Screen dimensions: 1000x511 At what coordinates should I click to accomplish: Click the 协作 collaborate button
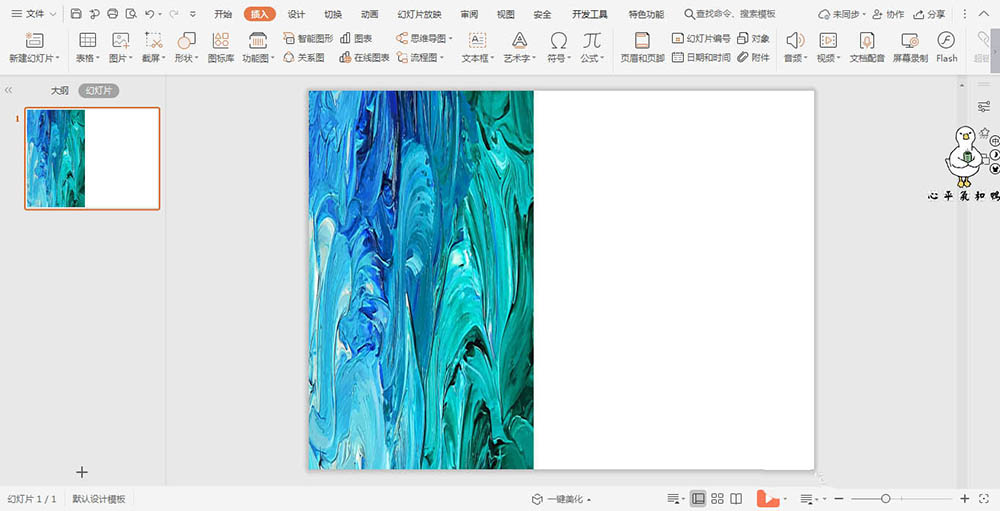click(888, 14)
